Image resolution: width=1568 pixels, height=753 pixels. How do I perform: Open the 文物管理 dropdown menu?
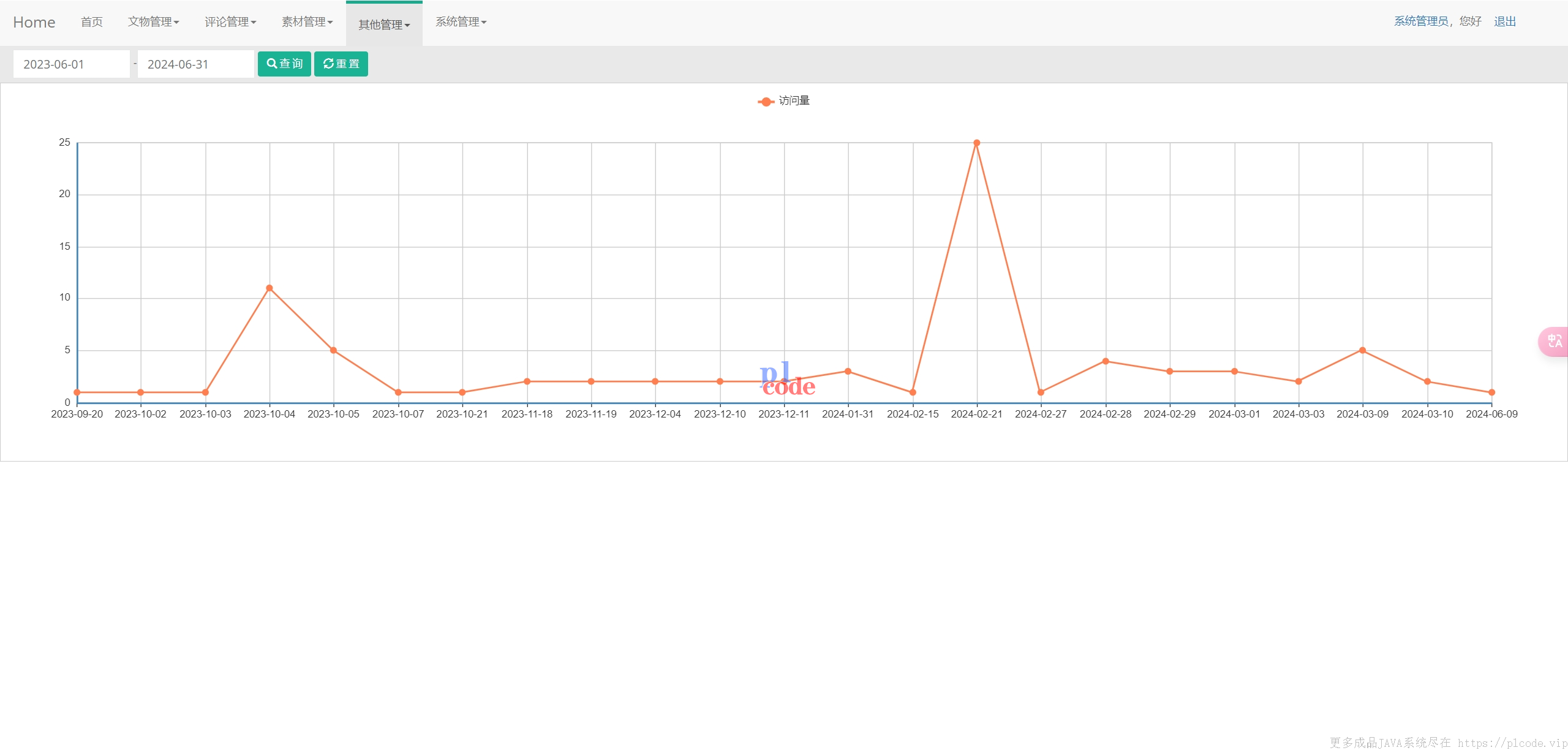(153, 22)
